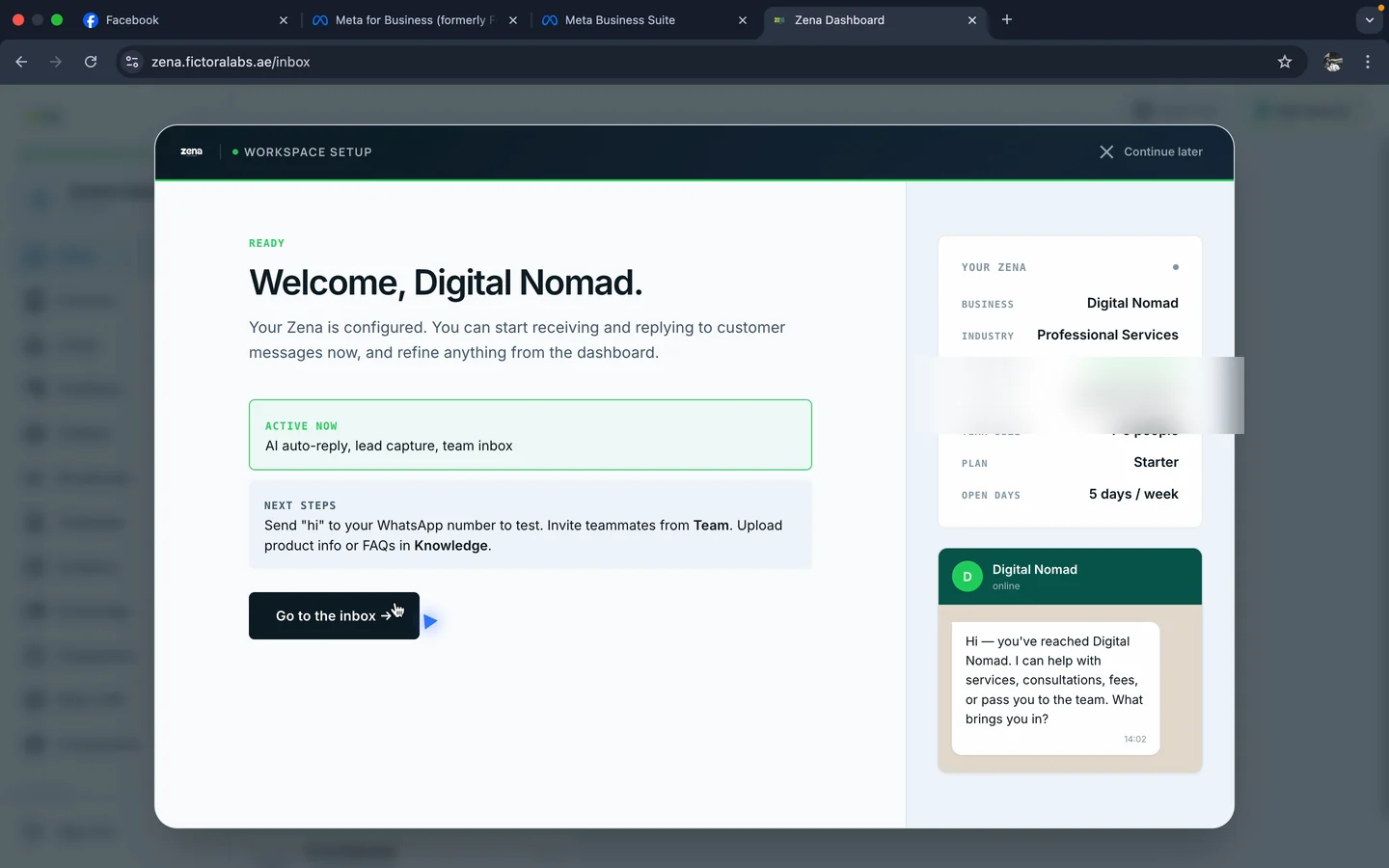Click the YOUR ZENA card title
The image size is (1389, 868).
coord(994,267)
